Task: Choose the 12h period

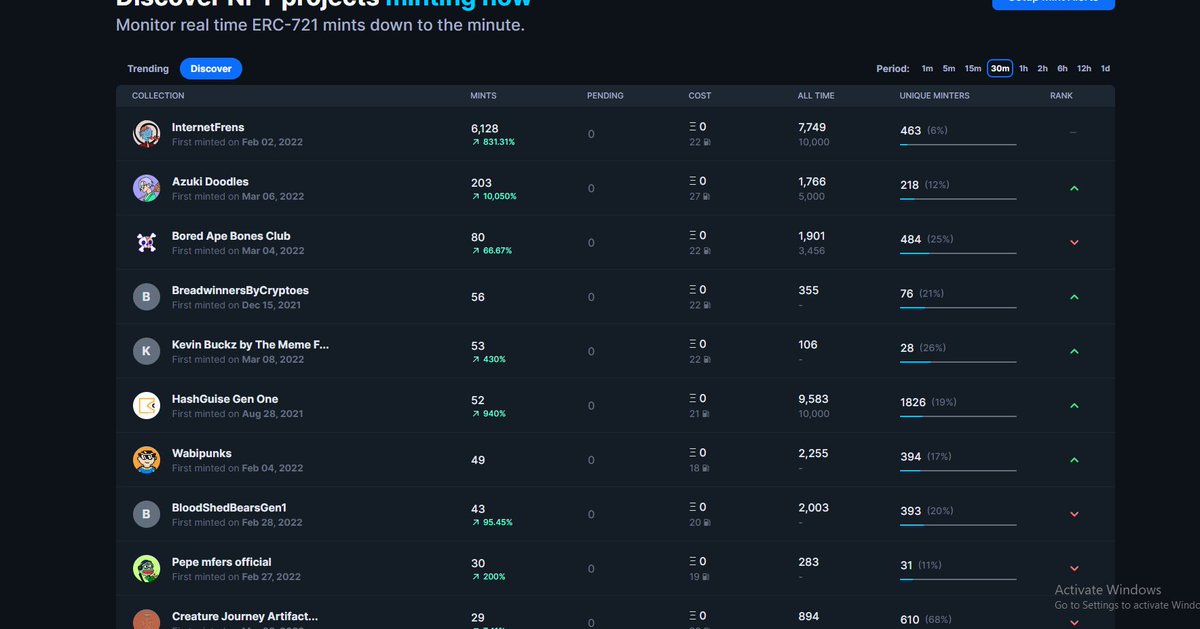Action: pyautogui.click(x=1084, y=69)
